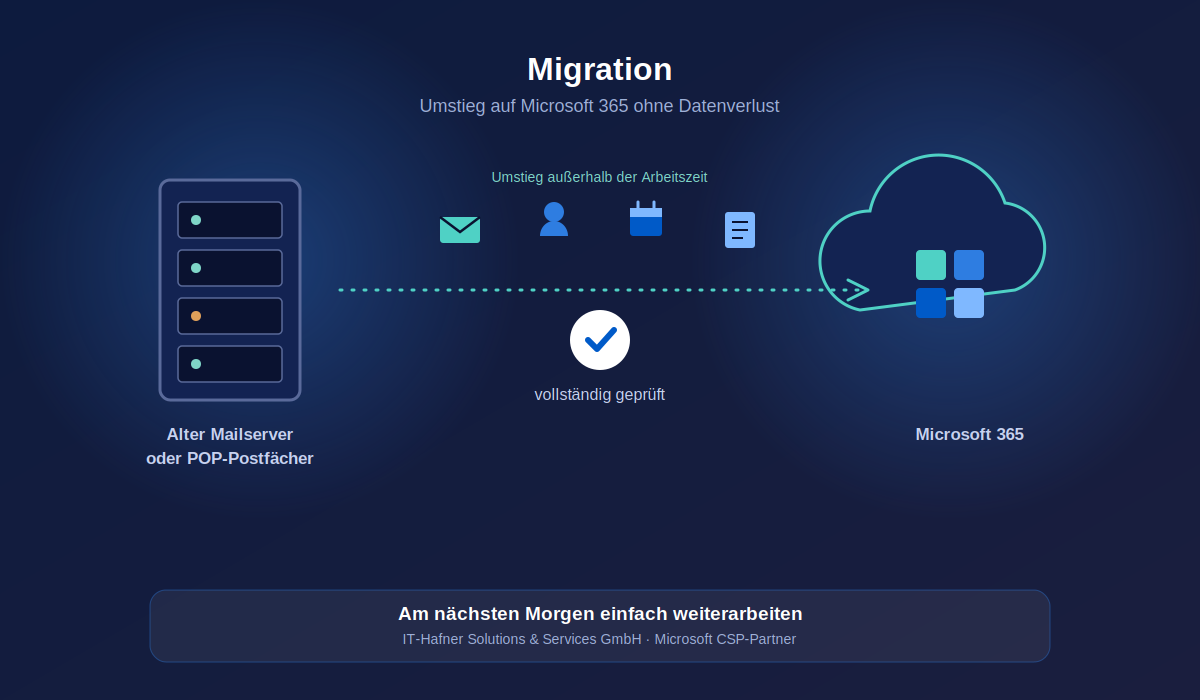Click 'IT-Hafner Solutions & Services GmbH' text
Screen dimensions: 1200x700
(522, 639)
